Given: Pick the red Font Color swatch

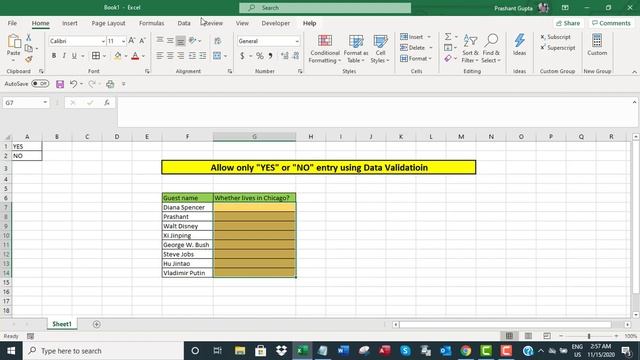Looking at the screenshot, I should point(135,56).
